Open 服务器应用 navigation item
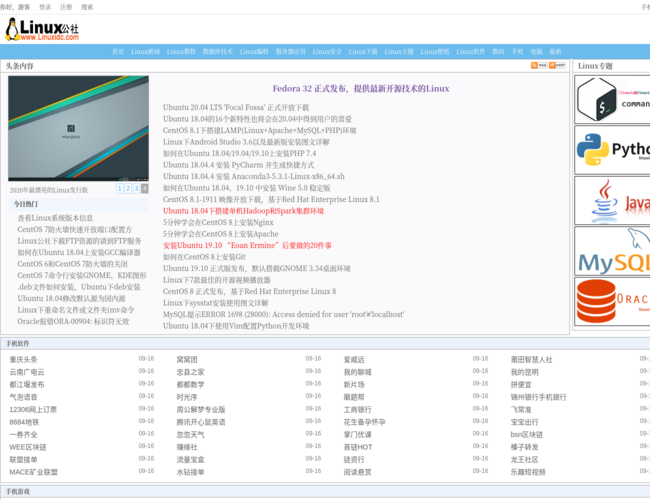Screen dimensions: 650x500 pos(291,52)
